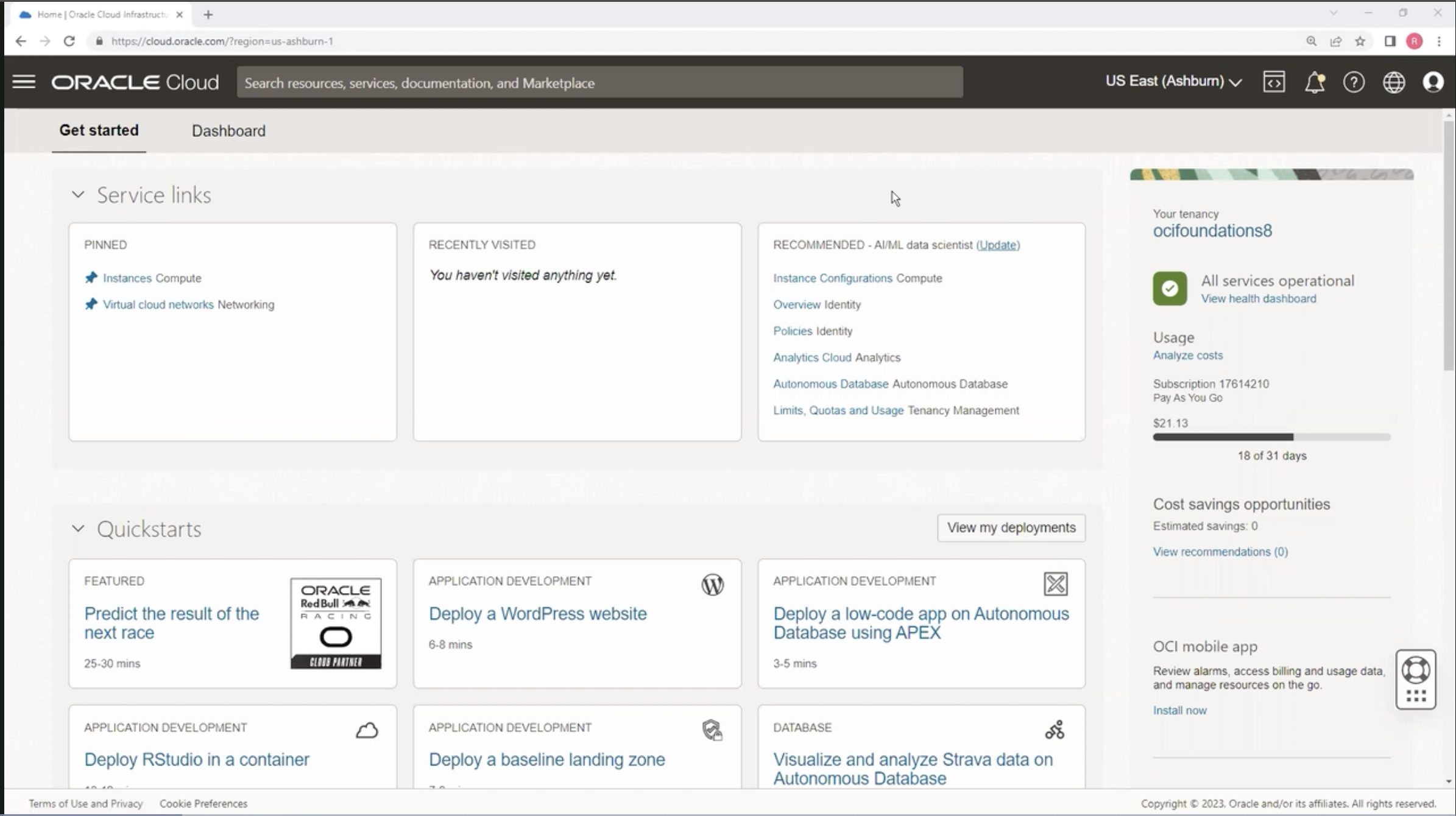Click the WordPress quickstart logo icon
The image size is (1456, 816).
(712, 585)
